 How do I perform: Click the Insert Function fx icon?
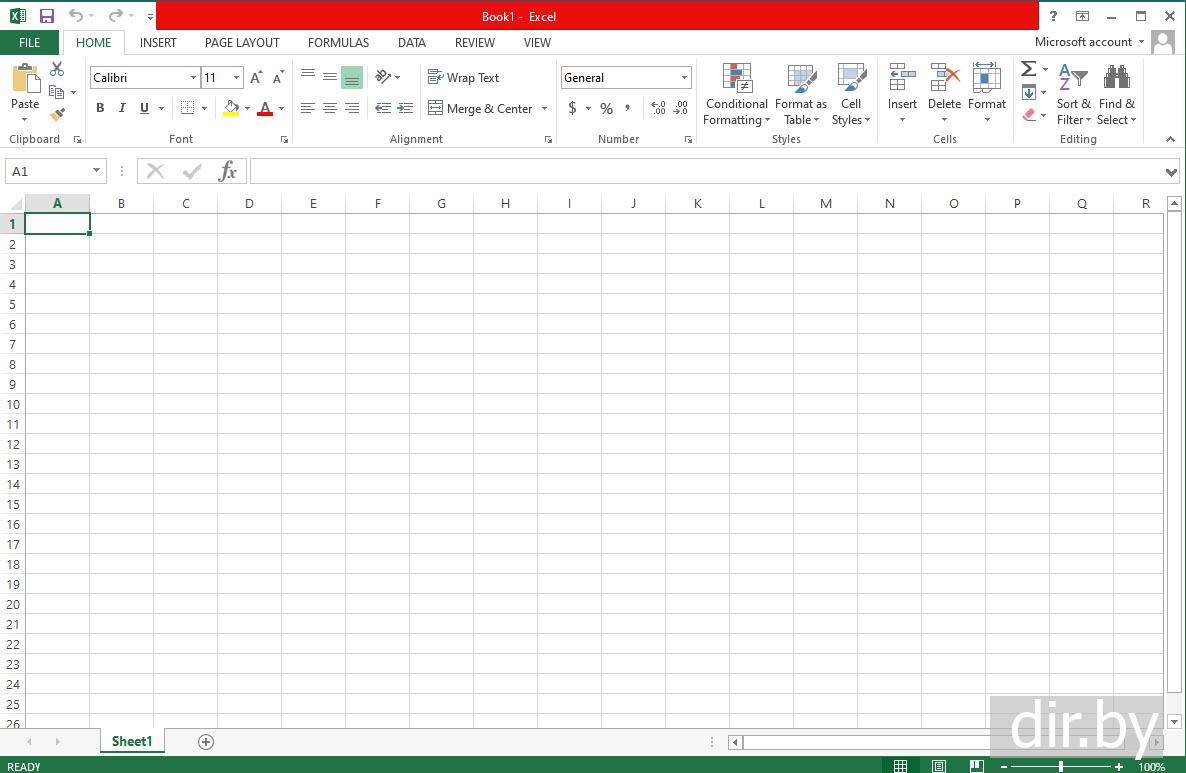pyautogui.click(x=228, y=171)
